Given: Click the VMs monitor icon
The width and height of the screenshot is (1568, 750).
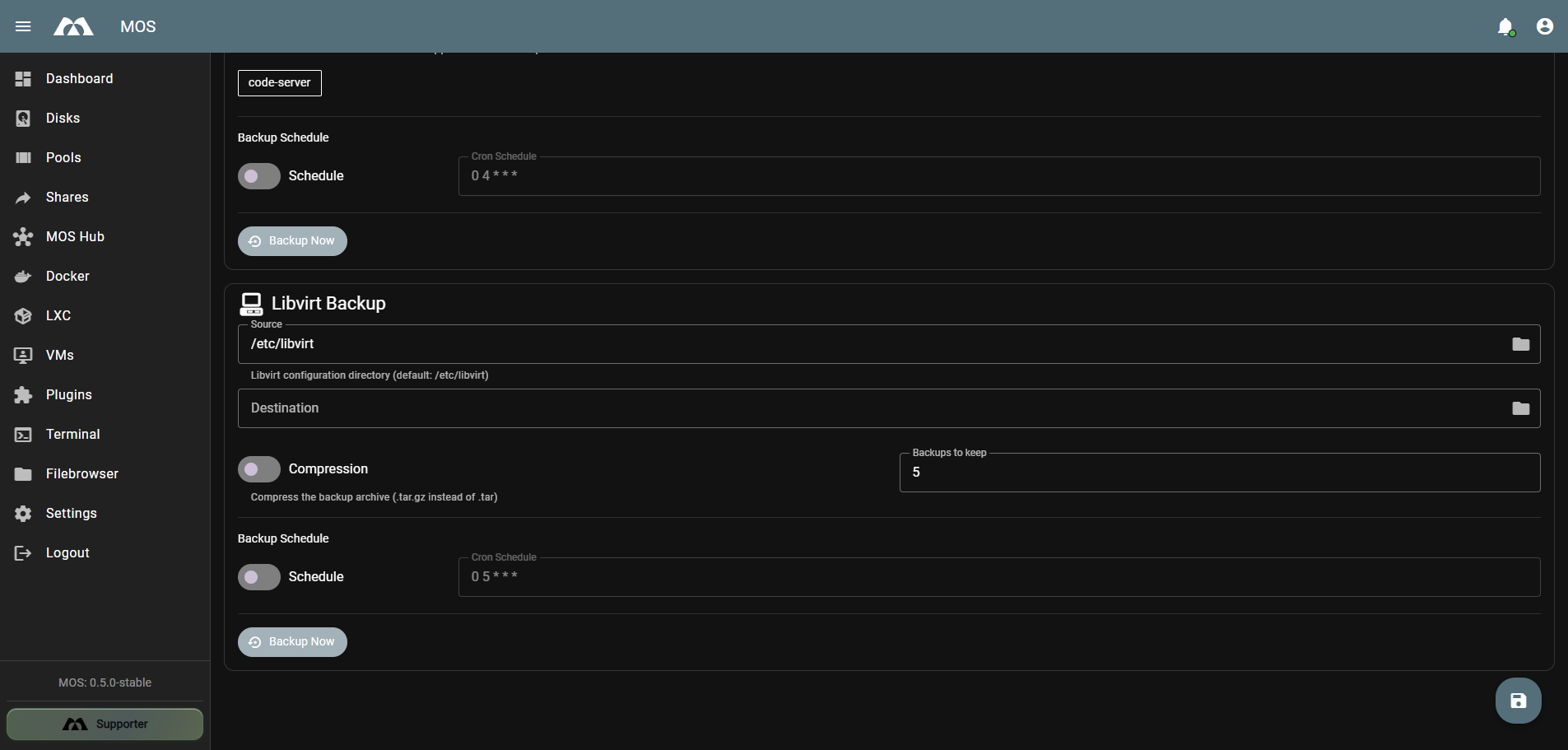Looking at the screenshot, I should tap(23, 356).
